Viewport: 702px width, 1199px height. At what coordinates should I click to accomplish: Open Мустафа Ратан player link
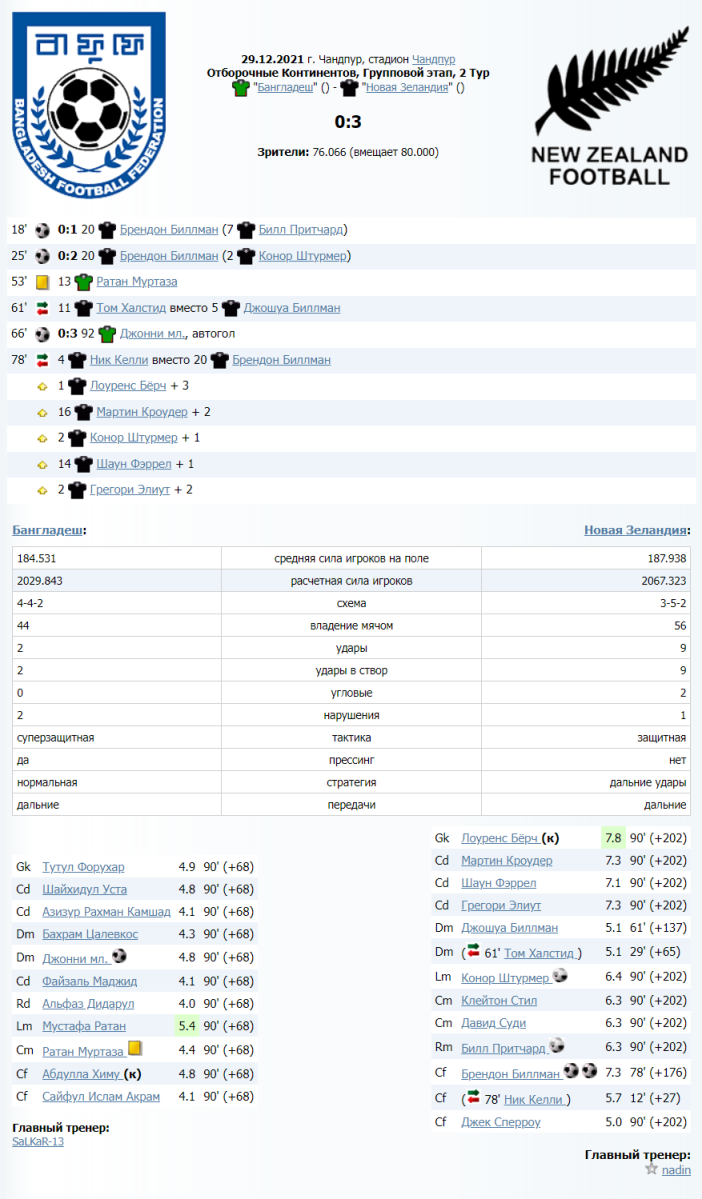[x=84, y=1026]
